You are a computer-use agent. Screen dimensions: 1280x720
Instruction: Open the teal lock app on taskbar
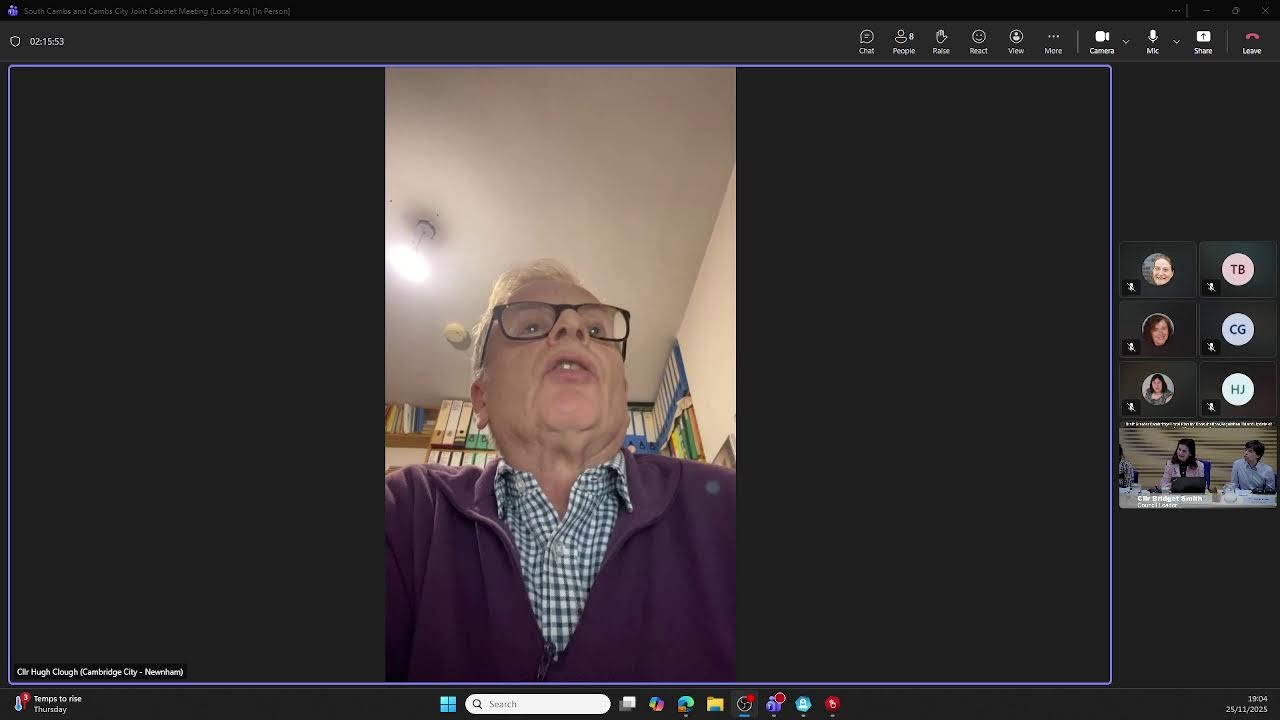pos(803,704)
